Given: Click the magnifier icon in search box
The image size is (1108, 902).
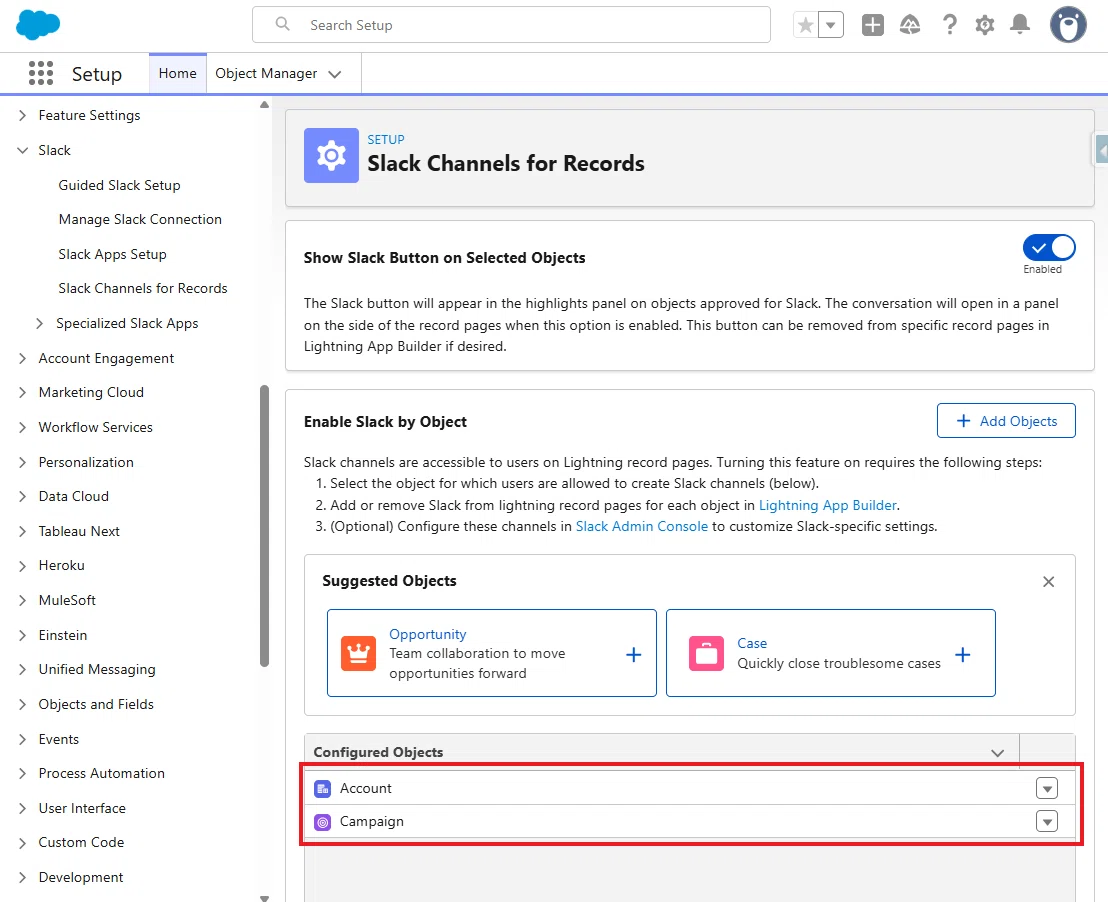Looking at the screenshot, I should point(283,24).
